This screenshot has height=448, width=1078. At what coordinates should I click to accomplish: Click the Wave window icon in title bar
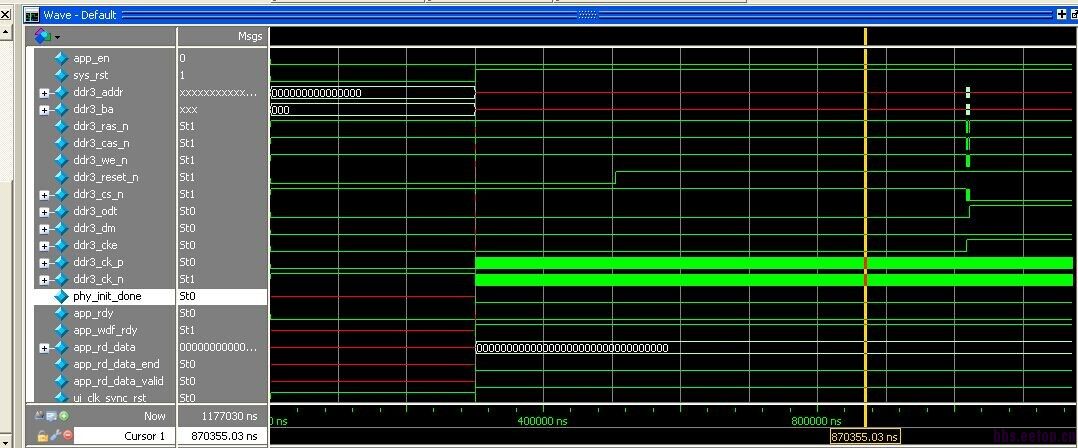tap(32, 14)
